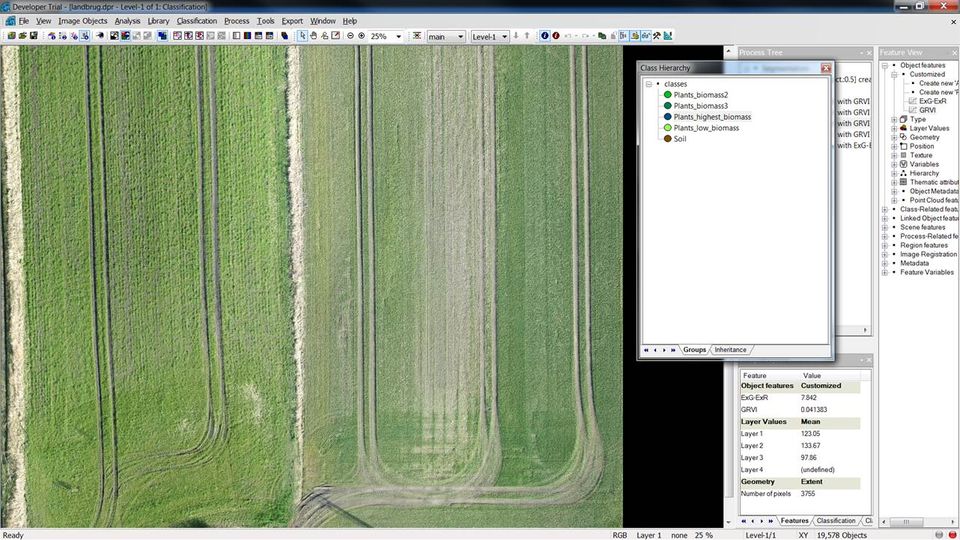Click the save project floppy disk icon
The height and width of the screenshot is (540, 960).
point(34,36)
